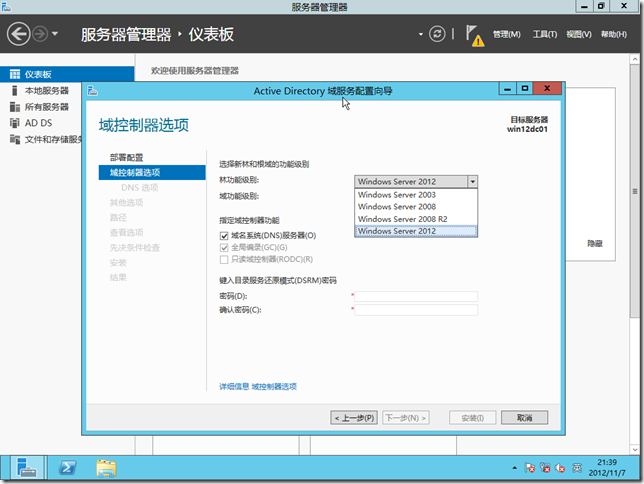Open the 工具(T) menu
644x484 pixels.
(545, 35)
